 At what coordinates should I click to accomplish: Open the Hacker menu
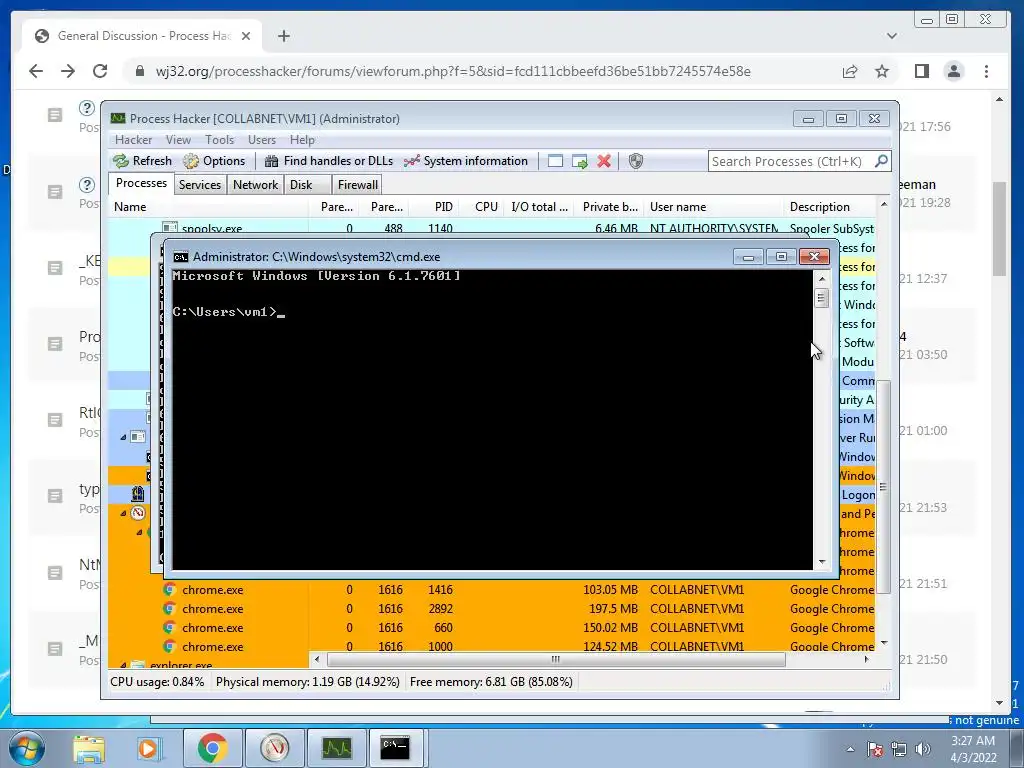tap(133, 140)
